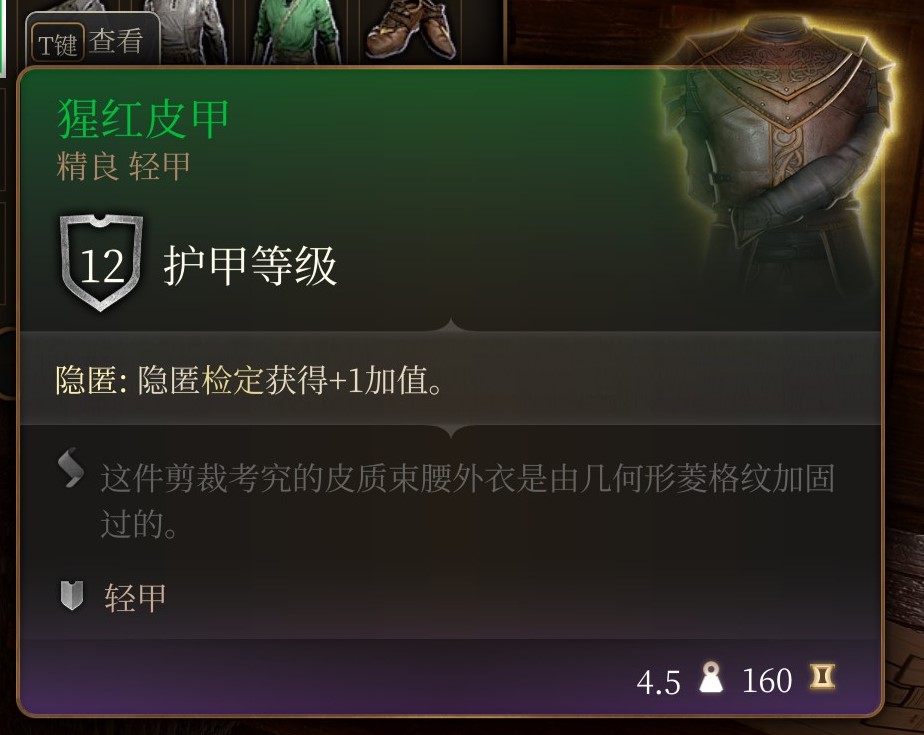Click the armor class shield icon showing 12
The width and height of the screenshot is (924, 735).
coord(101,262)
